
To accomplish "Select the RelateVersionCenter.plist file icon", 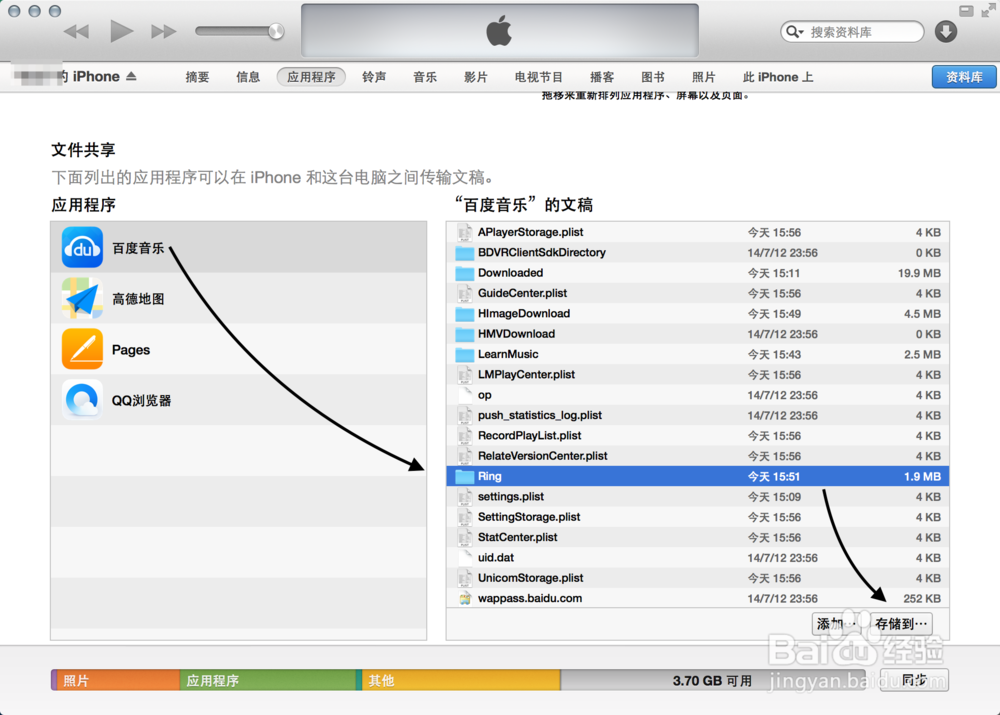I will point(465,456).
